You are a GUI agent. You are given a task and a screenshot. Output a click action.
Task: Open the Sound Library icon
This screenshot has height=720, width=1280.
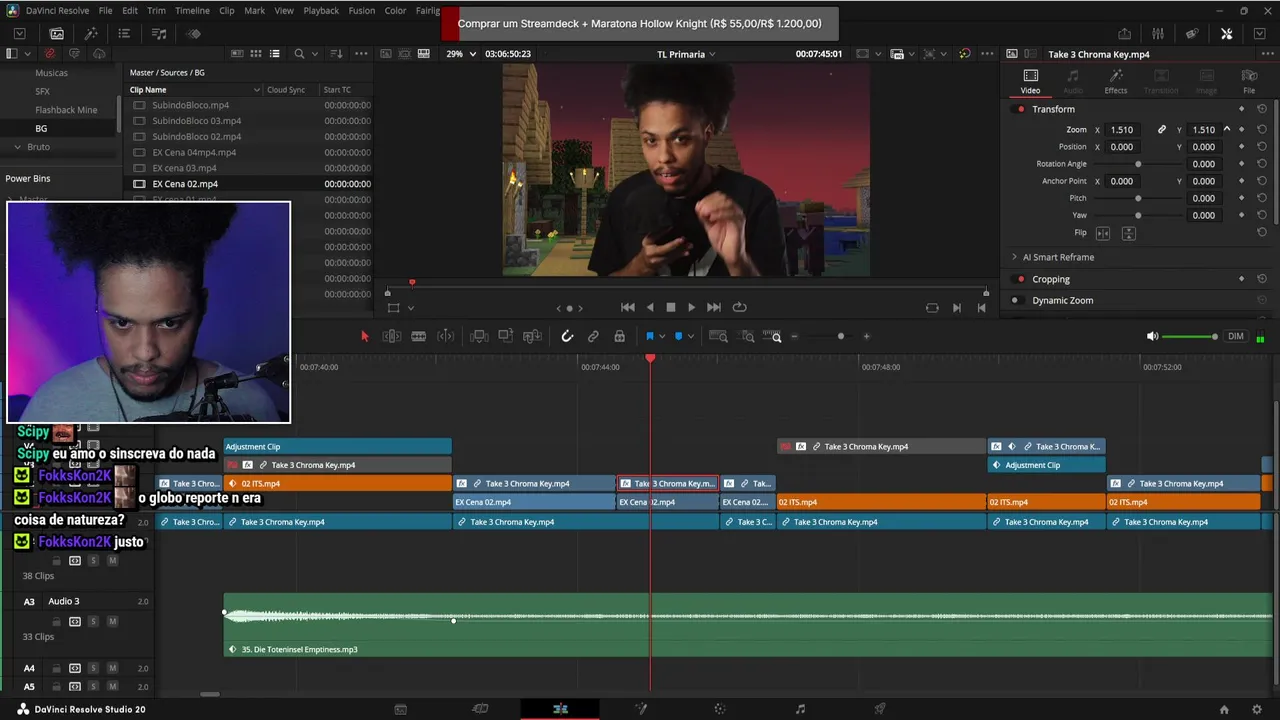[x=159, y=33]
